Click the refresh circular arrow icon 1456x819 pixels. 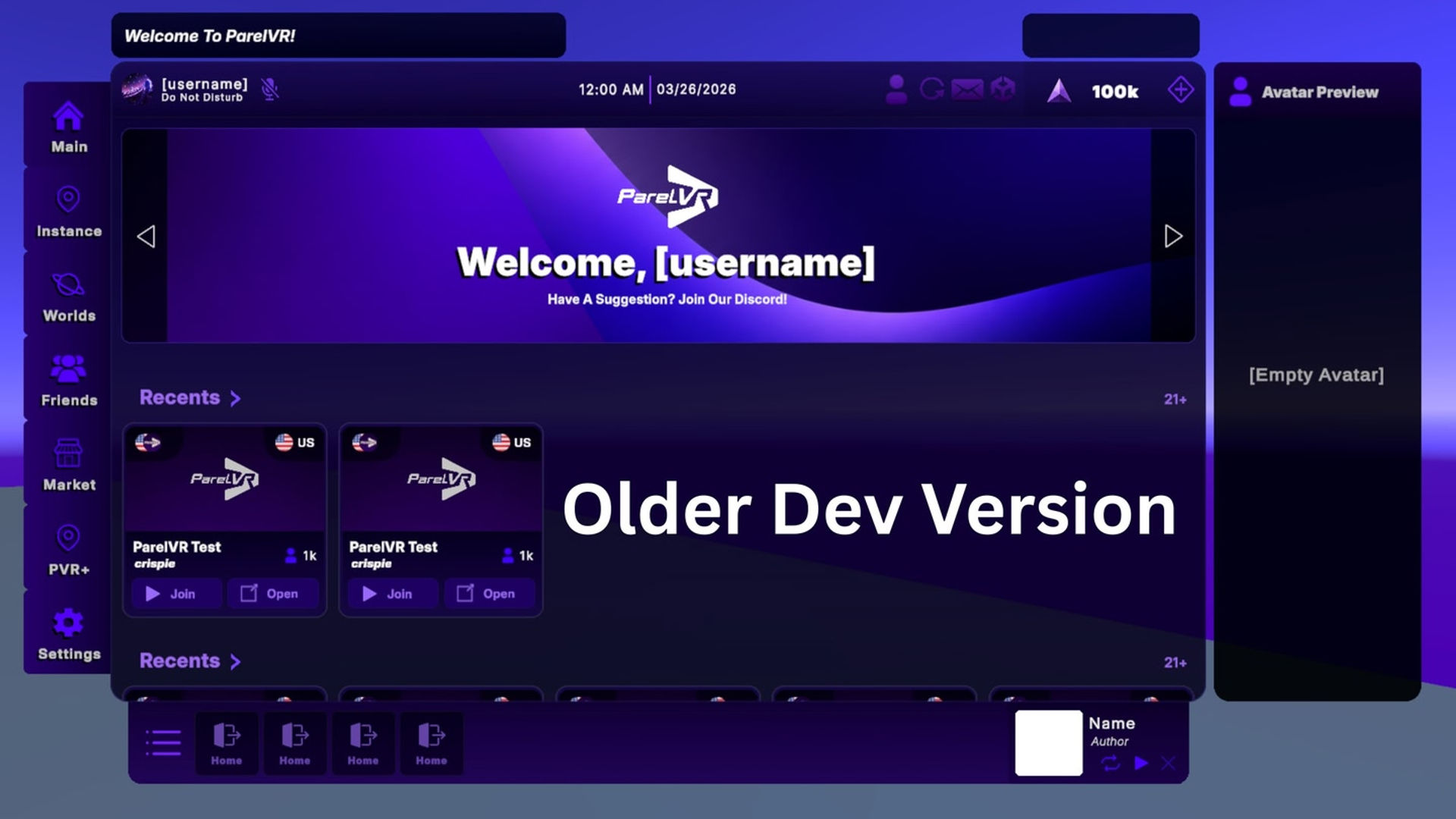click(932, 89)
